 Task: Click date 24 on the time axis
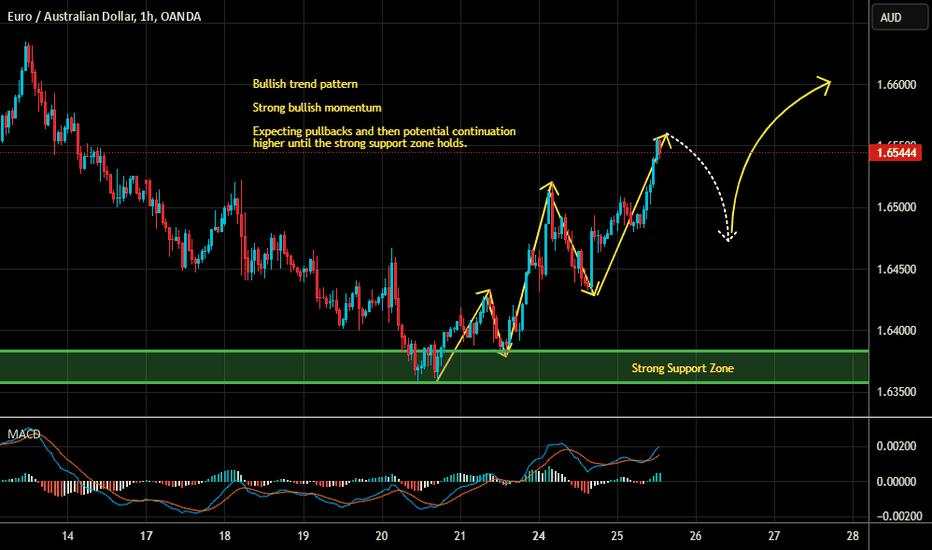(x=539, y=536)
